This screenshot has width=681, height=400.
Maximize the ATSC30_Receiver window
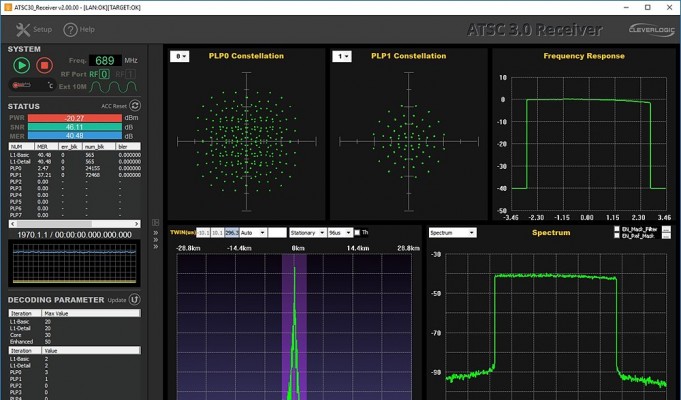click(648, 7)
